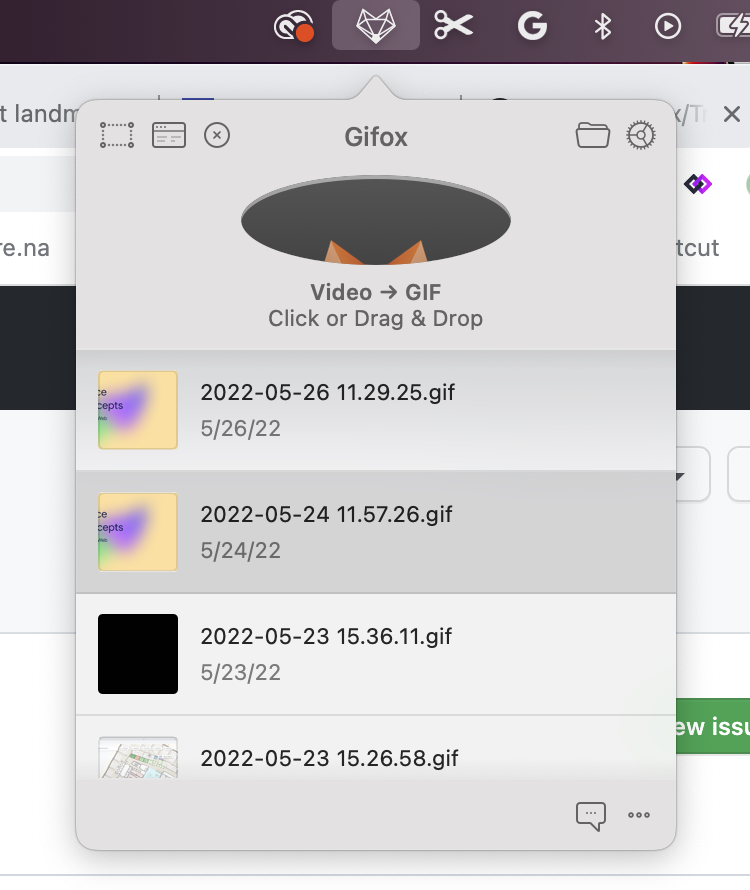The image size is (750, 890).
Task: Open Gifox preferences gear icon
Action: click(x=641, y=136)
